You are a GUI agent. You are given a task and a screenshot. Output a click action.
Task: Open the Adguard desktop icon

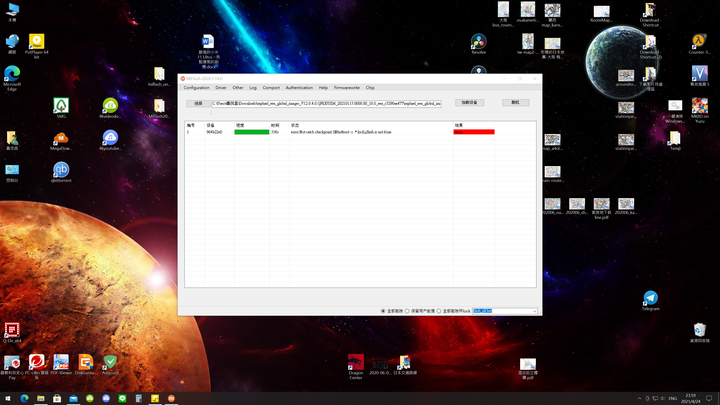tap(110, 365)
